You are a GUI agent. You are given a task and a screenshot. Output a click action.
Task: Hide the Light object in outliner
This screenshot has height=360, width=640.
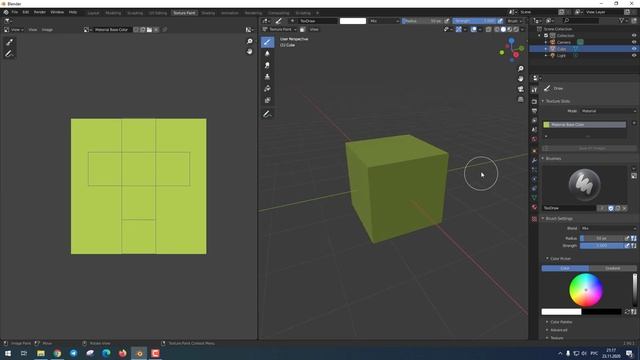pyautogui.click(x=634, y=55)
